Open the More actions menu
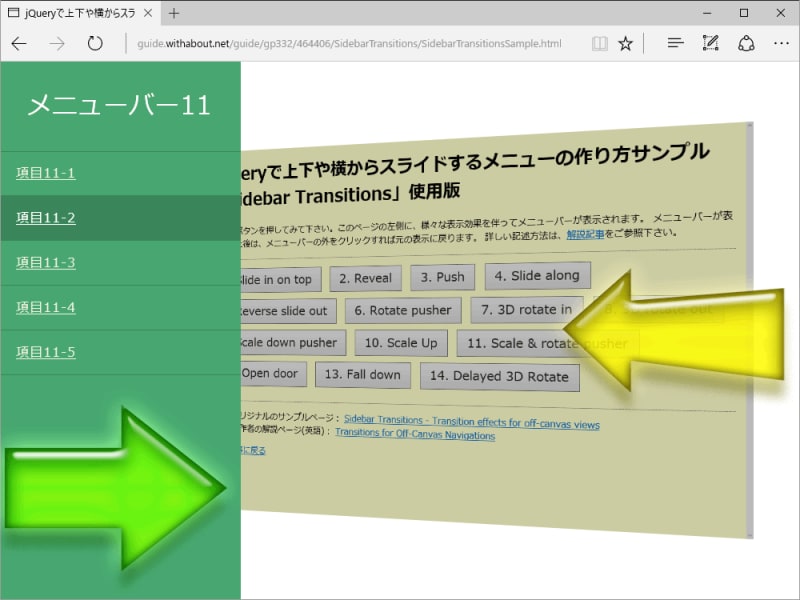This screenshot has width=800, height=600. click(782, 43)
